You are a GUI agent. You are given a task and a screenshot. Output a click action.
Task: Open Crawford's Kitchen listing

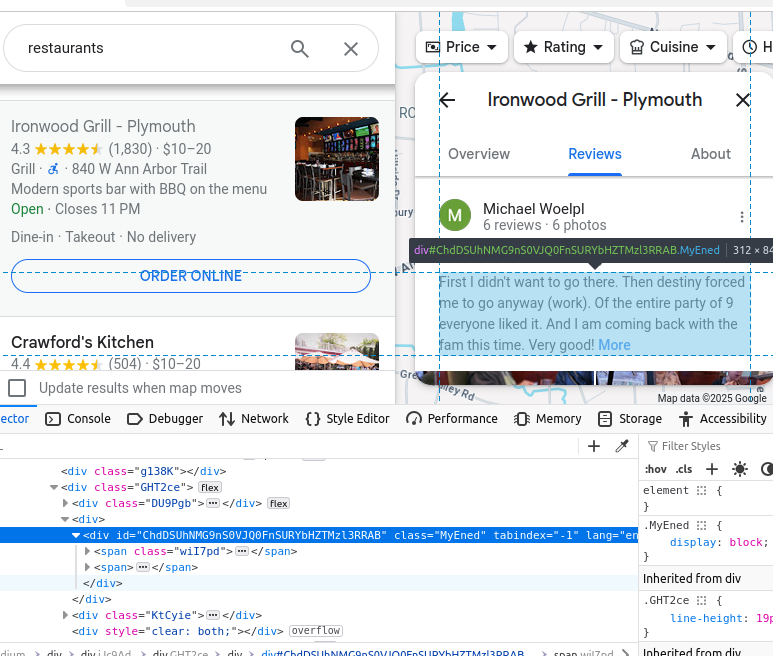82,342
